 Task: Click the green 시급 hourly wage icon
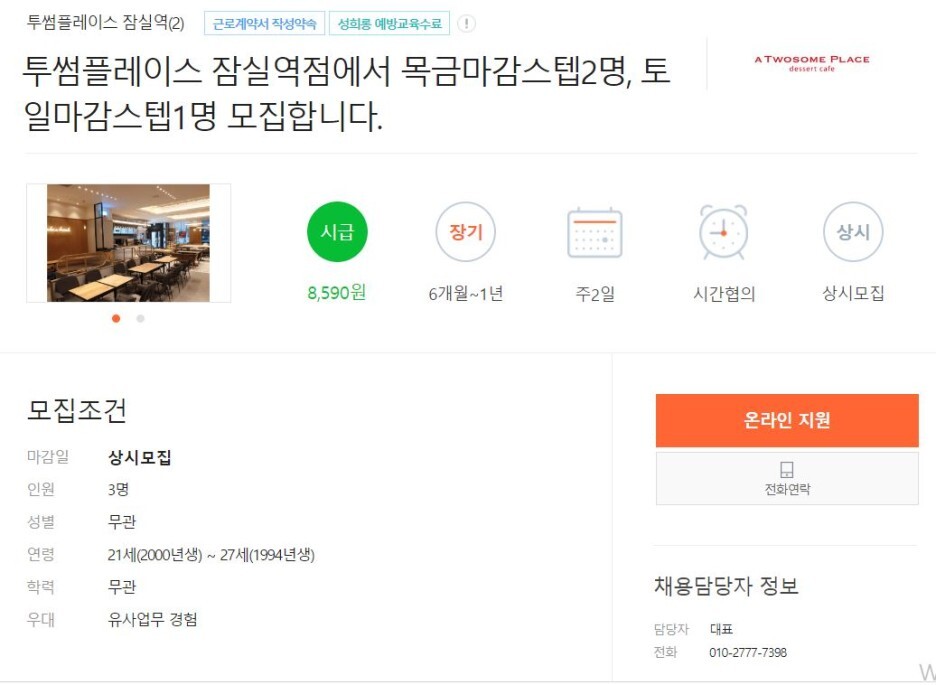click(337, 232)
